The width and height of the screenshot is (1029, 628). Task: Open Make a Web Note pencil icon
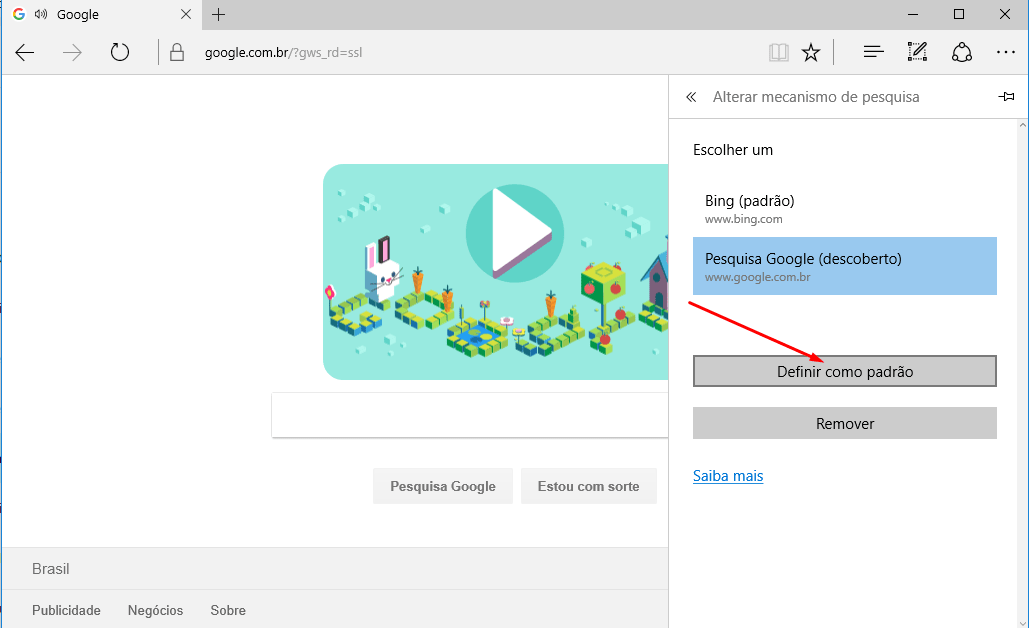coord(917,52)
